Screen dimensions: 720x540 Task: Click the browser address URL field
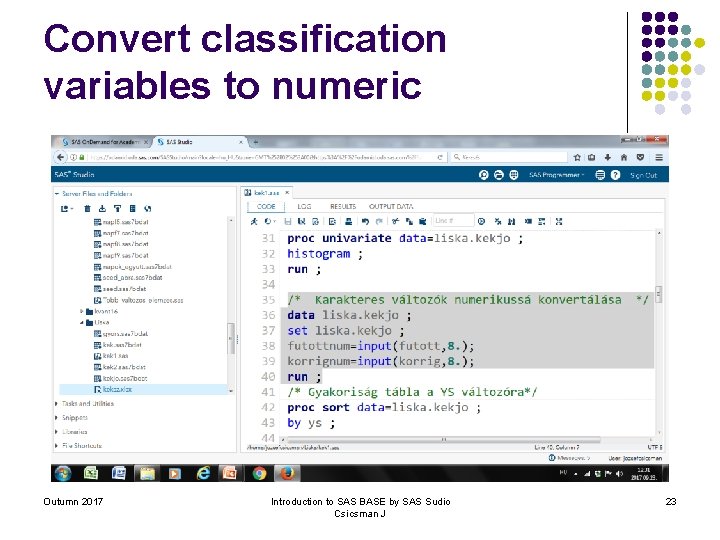tap(255, 157)
